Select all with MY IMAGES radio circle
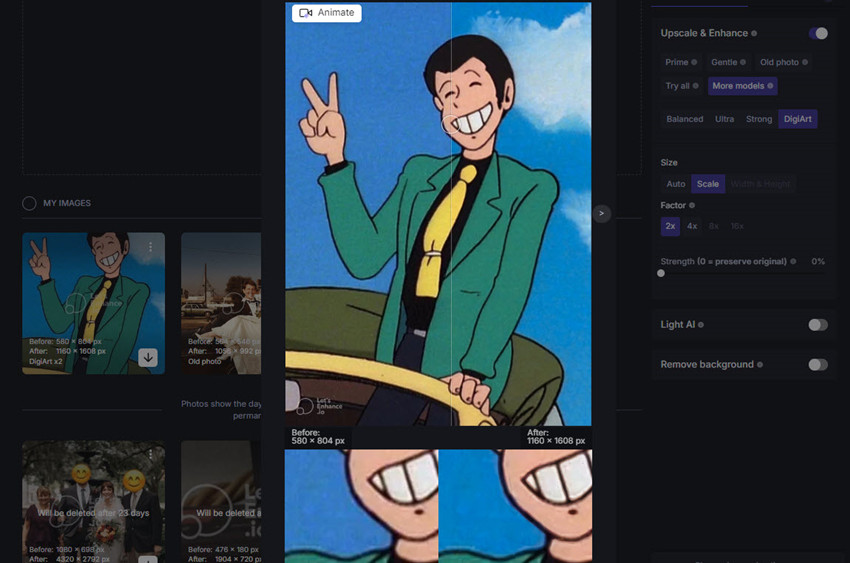850x563 pixels. (29, 203)
